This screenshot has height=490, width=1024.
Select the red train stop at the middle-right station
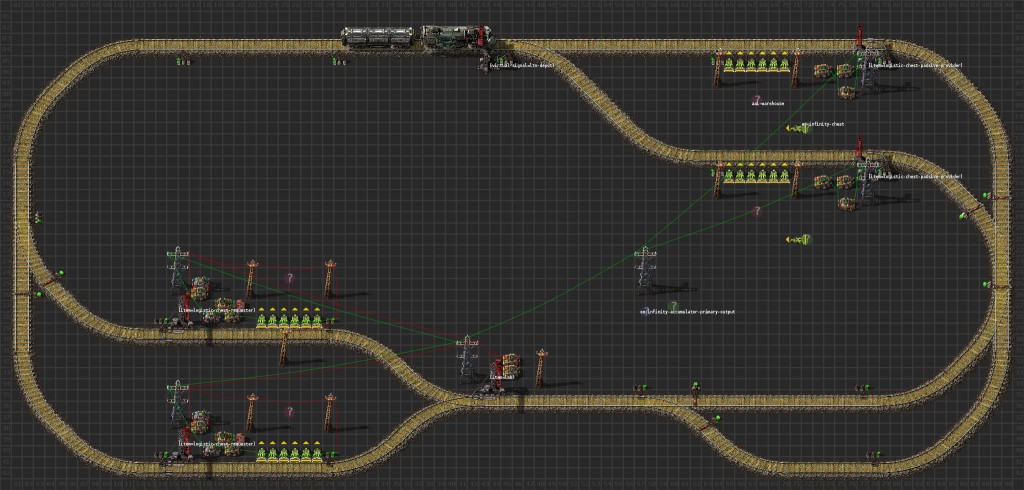(859, 148)
